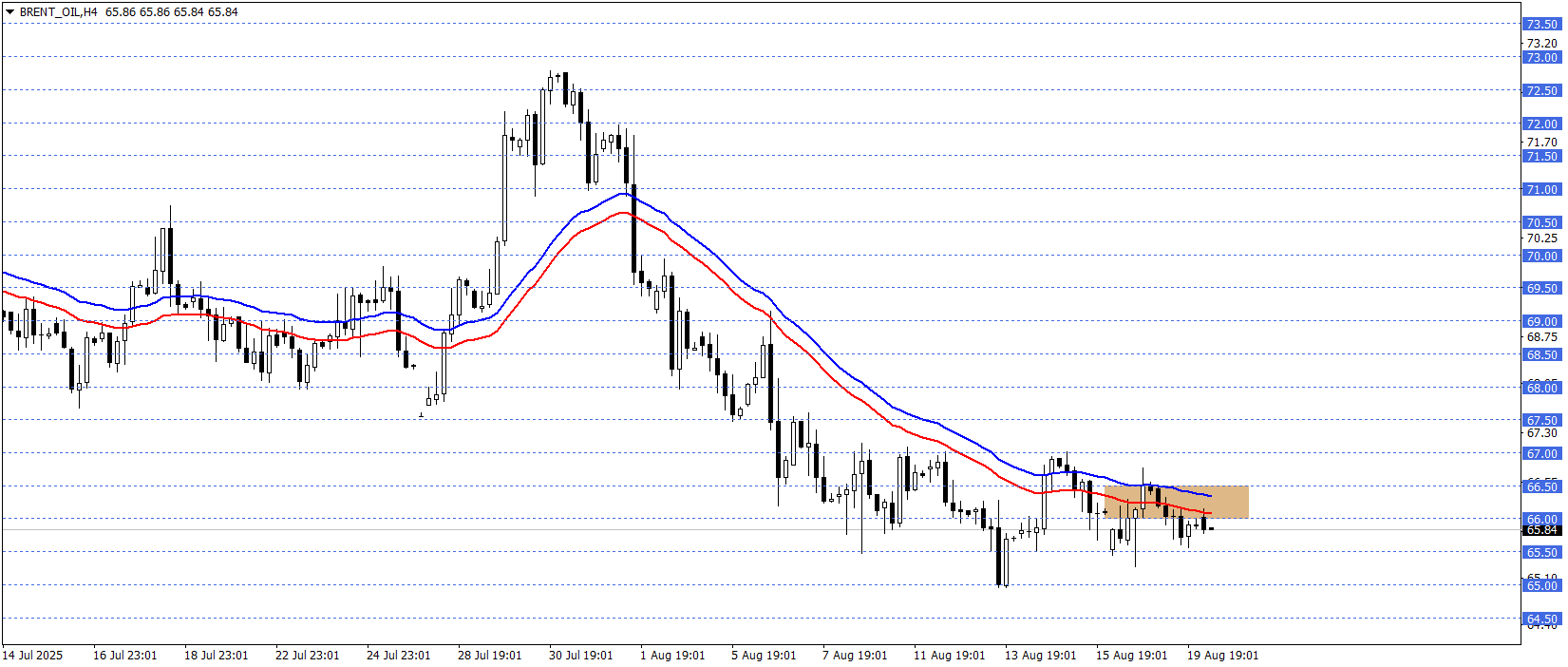Screen dimensions: 1568x667
Task: Click the 70.00 price level label
Action: pyautogui.click(x=1542, y=257)
